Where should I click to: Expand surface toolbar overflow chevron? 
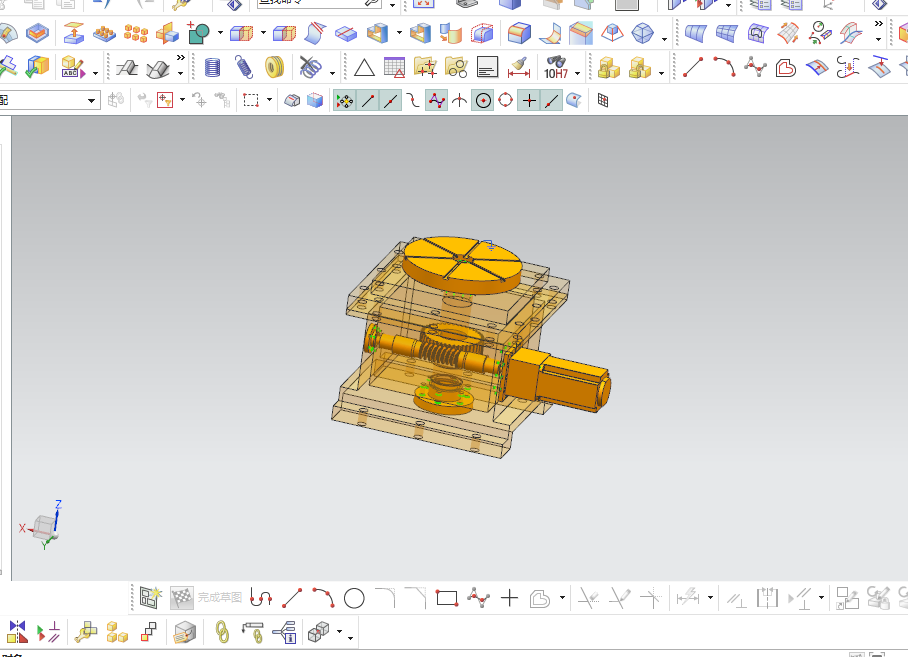[878, 24]
